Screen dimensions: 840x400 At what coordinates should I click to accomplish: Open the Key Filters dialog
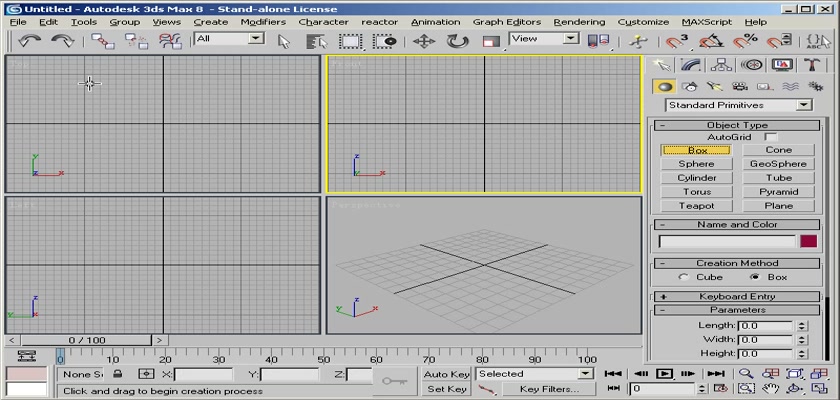tap(549, 389)
